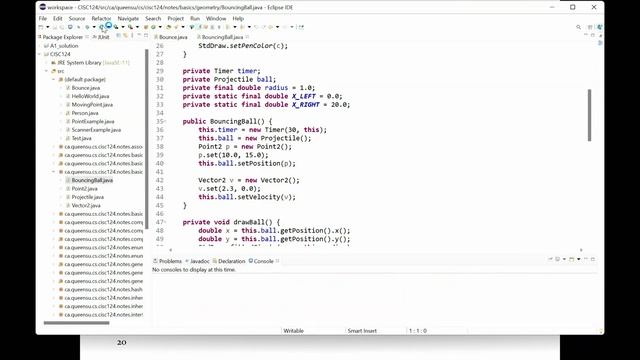The width and height of the screenshot is (640, 360).
Task: Open the Debug dropdown arrow
Action: [94, 27]
